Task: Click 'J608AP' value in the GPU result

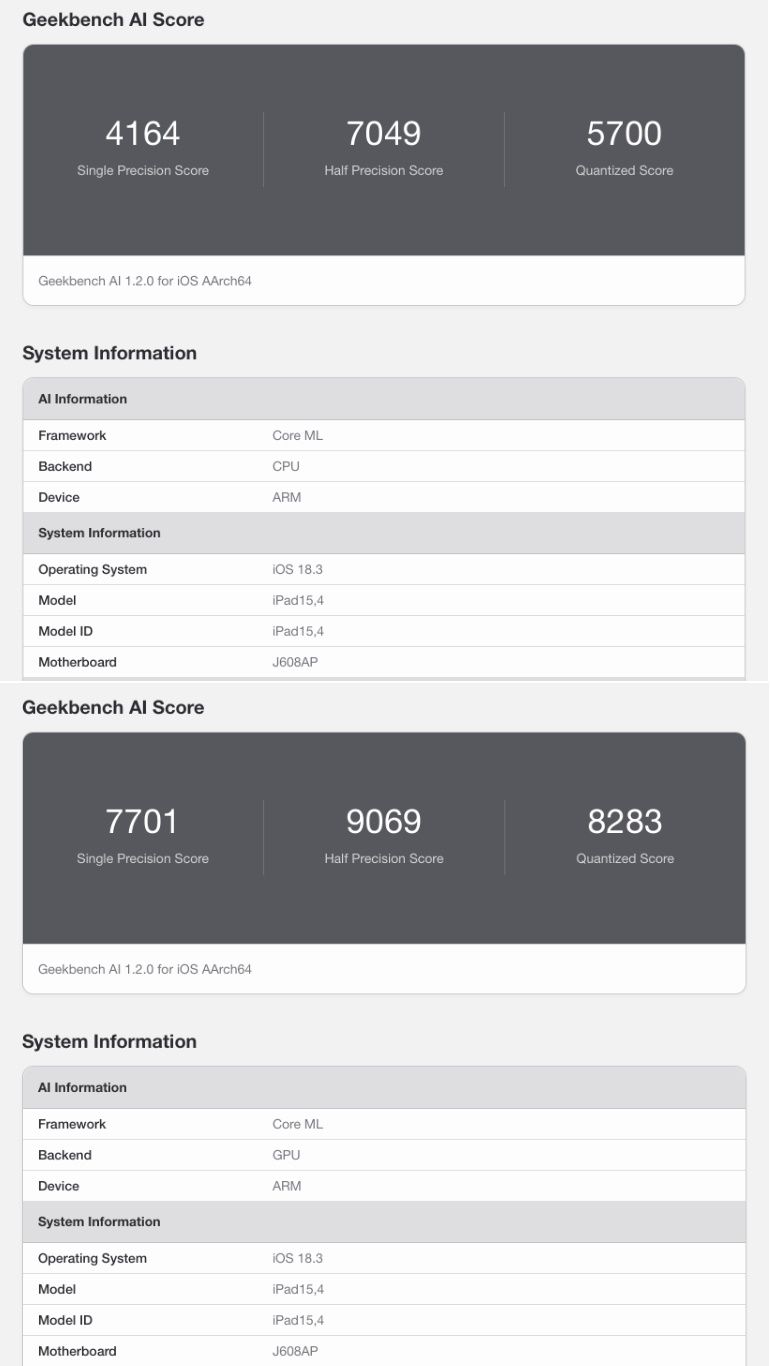Action: tap(295, 1351)
